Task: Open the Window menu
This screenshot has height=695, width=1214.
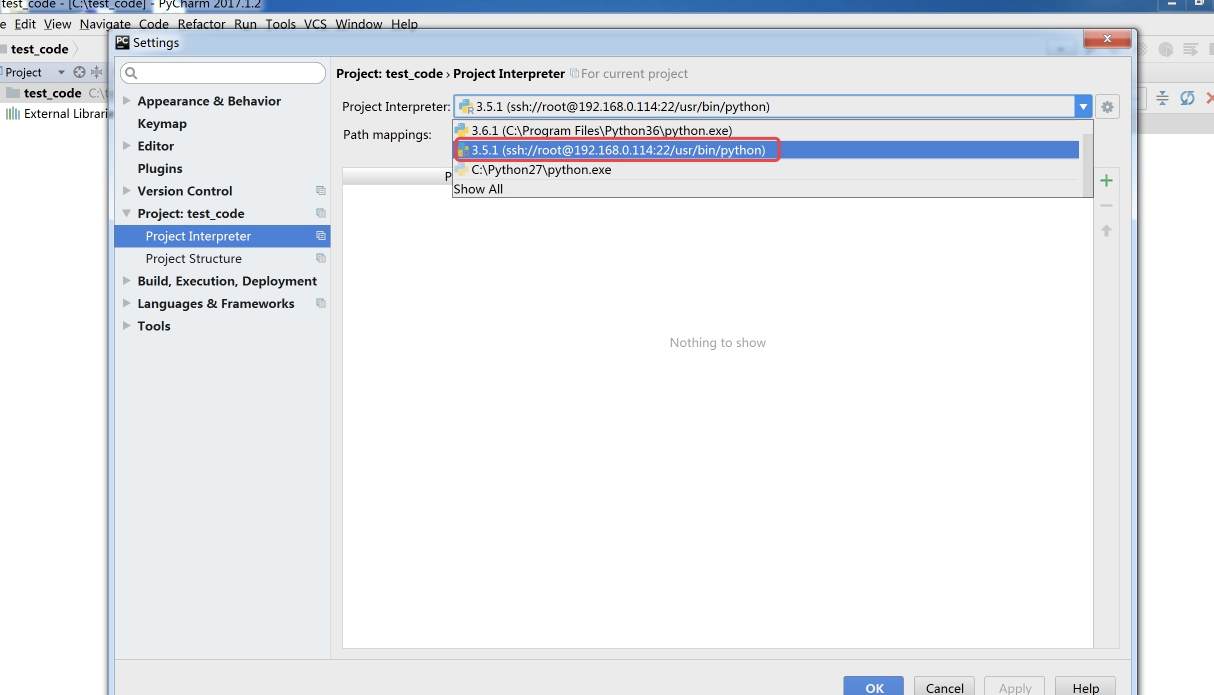Action: tap(359, 24)
